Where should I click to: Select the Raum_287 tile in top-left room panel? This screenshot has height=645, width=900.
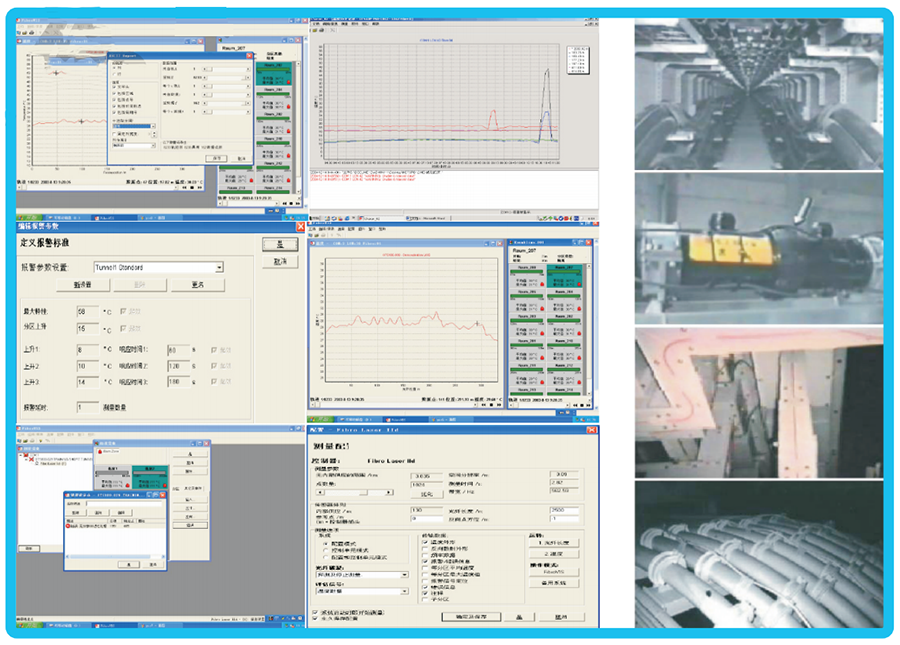[274, 74]
